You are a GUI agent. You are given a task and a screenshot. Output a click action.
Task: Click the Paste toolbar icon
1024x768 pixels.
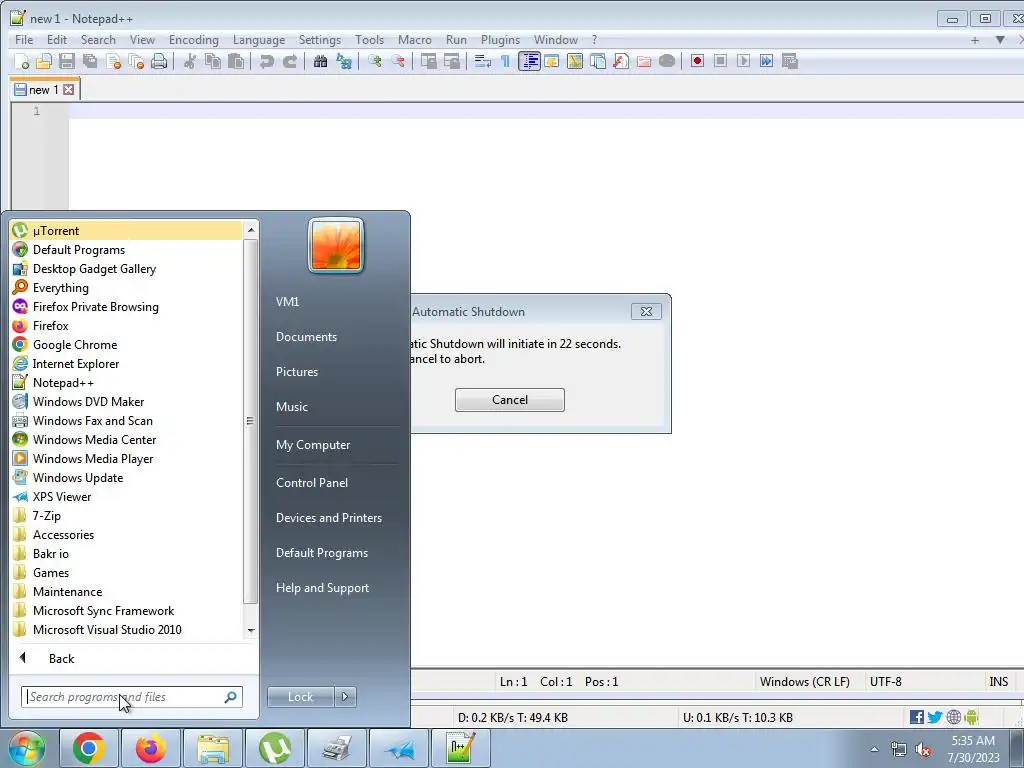(236, 61)
